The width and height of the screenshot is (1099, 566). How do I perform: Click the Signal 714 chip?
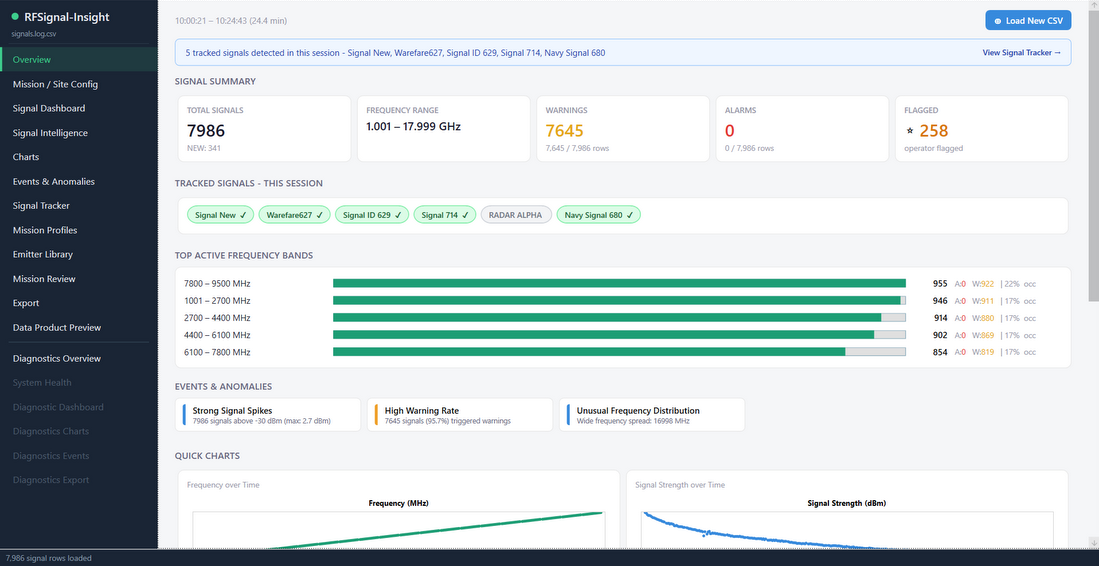pos(445,215)
